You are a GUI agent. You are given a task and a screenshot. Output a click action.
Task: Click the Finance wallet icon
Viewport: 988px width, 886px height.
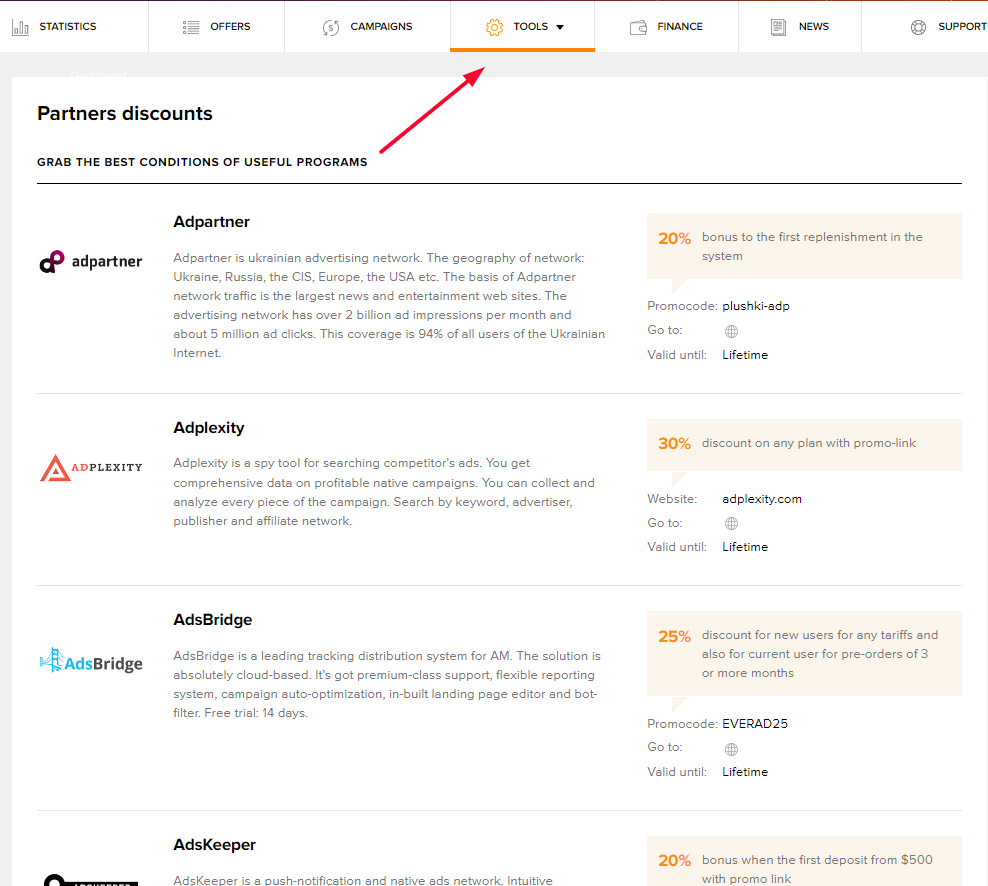[638, 27]
